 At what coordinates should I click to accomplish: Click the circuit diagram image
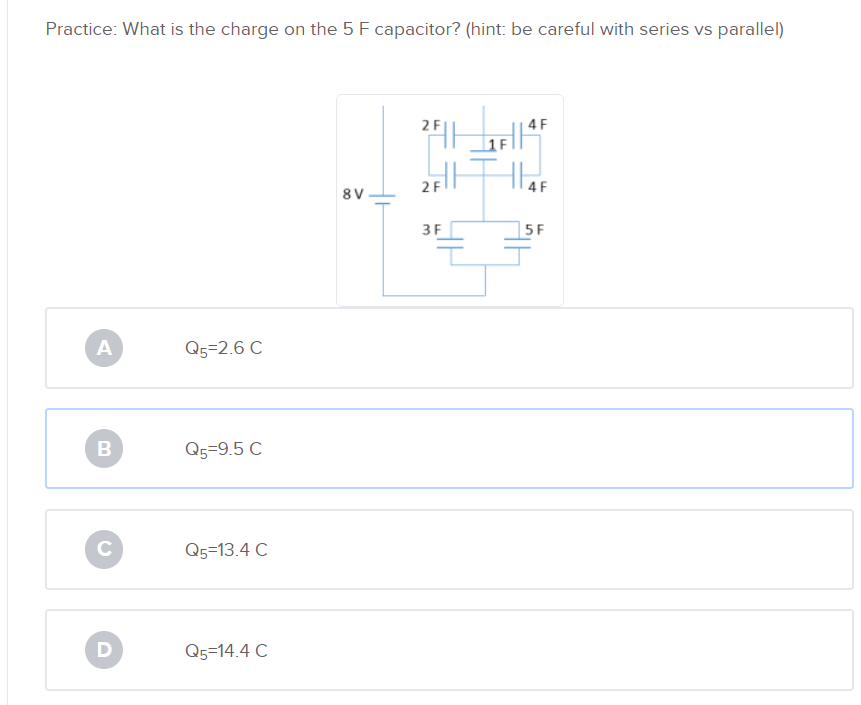[x=450, y=199]
